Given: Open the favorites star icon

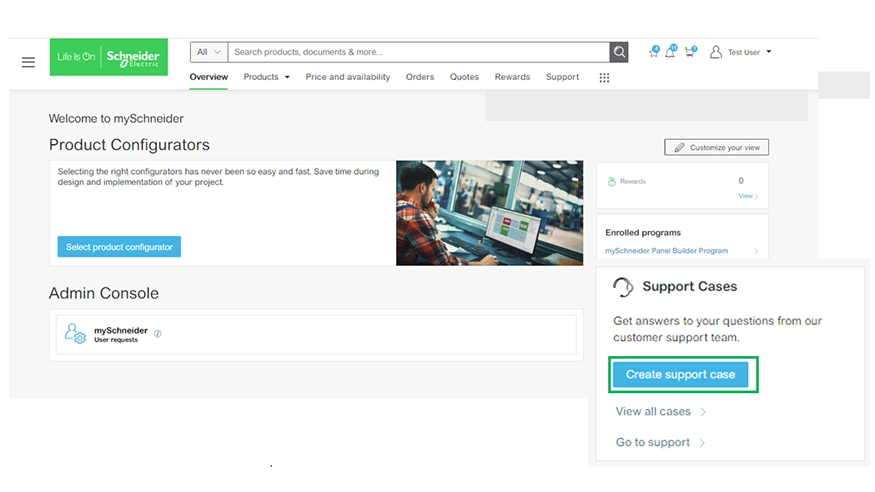Looking at the screenshot, I should (653, 52).
